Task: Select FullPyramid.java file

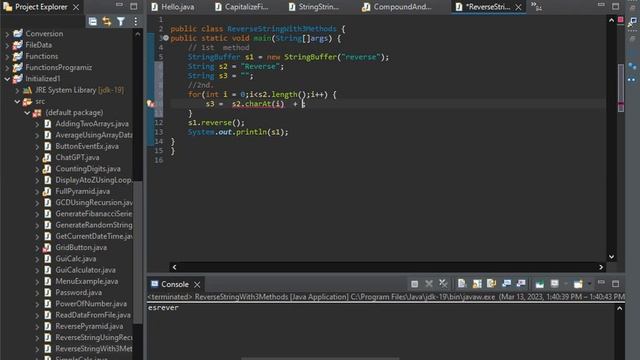Action: point(82,191)
